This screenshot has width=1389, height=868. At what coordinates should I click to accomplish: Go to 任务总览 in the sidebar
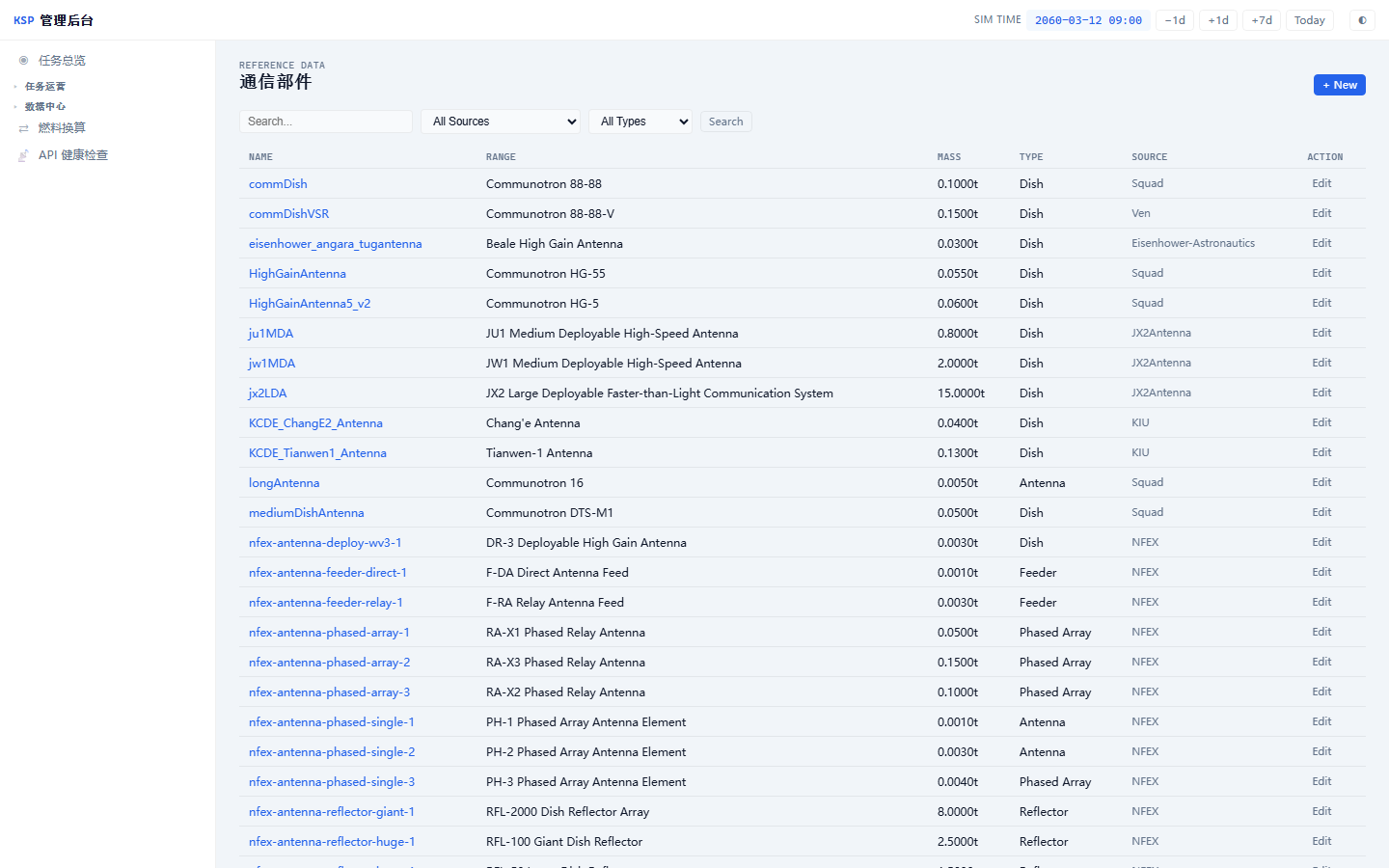coord(62,60)
